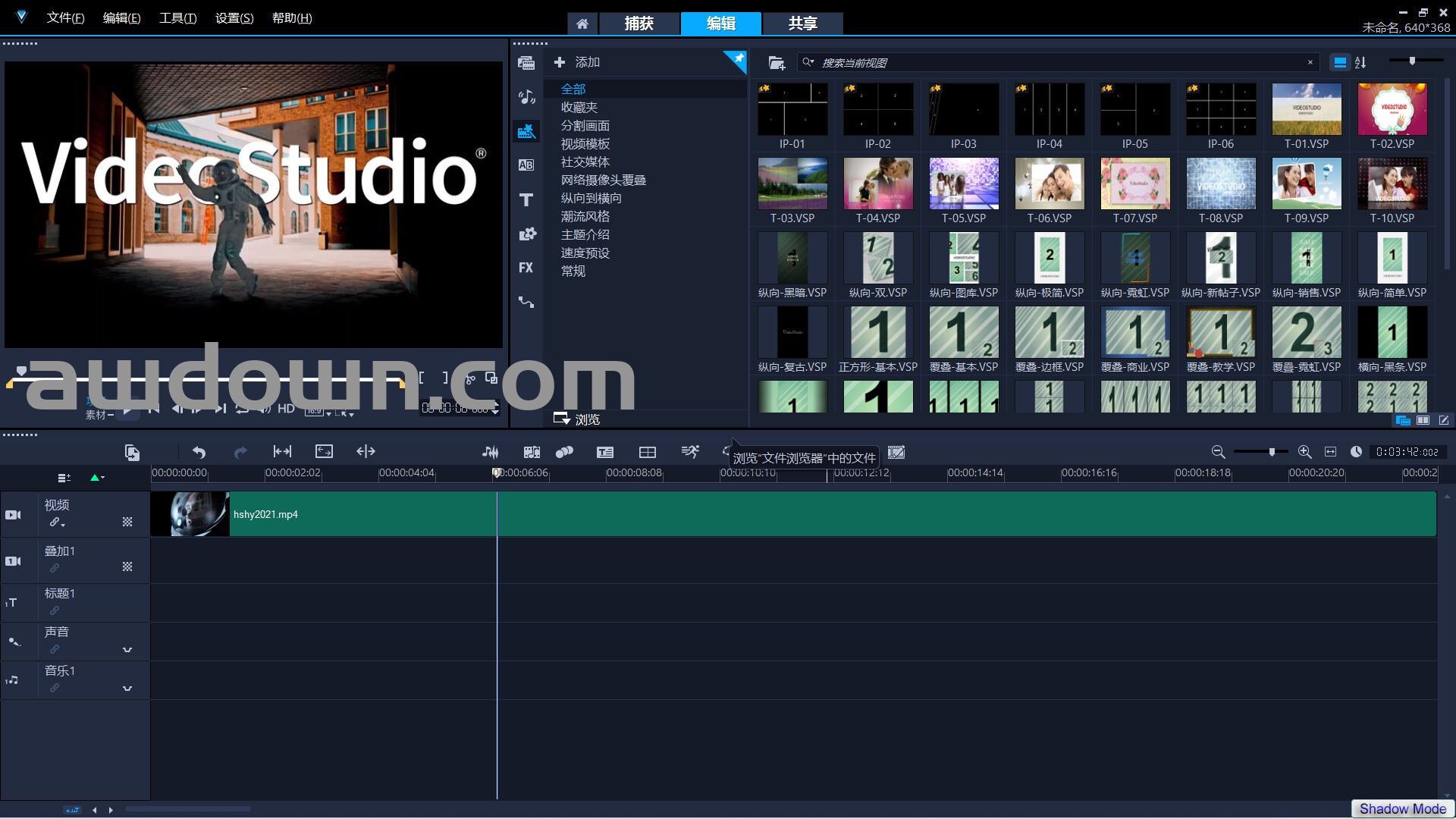Expand the Voice (声音) track chevron
The image size is (1456, 819).
click(127, 650)
